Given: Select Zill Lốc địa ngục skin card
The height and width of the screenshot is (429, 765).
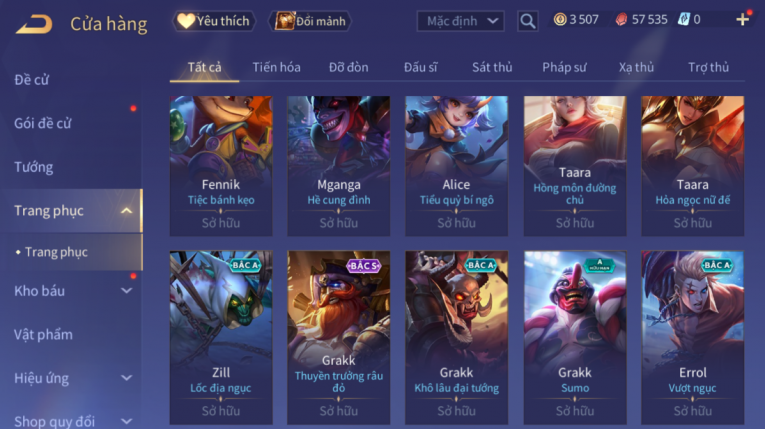Looking at the screenshot, I should [x=221, y=337].
